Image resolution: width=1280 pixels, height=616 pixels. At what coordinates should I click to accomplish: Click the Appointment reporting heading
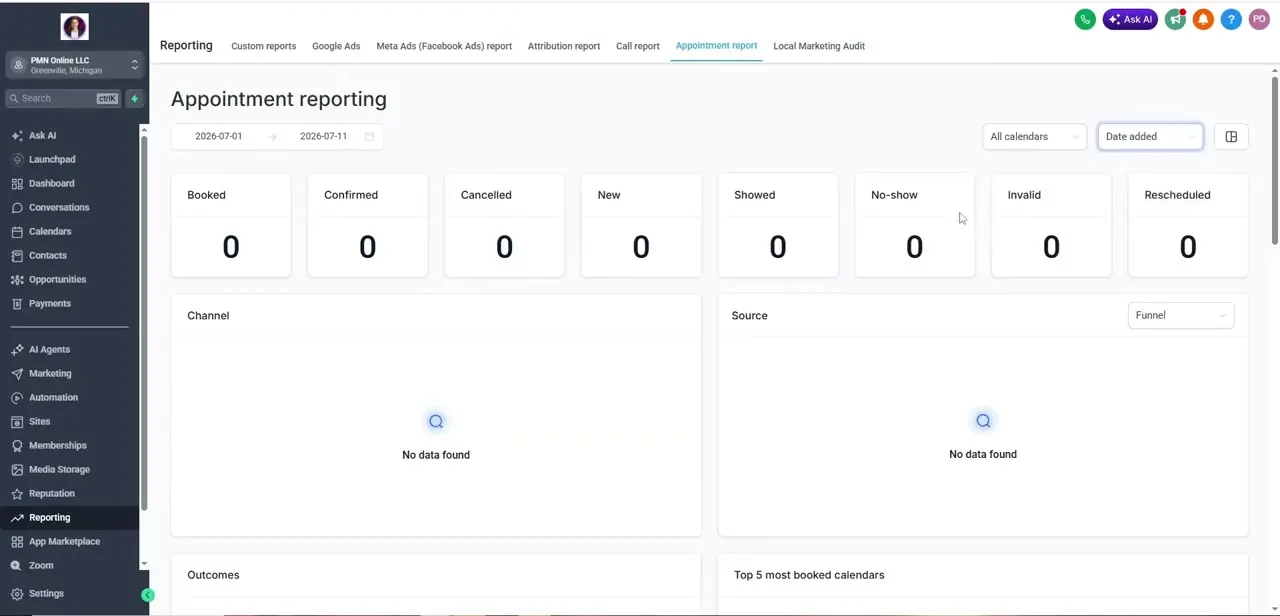click(279, 99)
